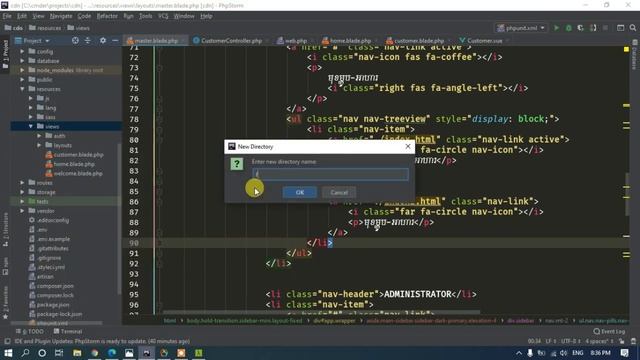Expand the config folder
Viewport: 640px width, 360px height.
[22, 51]
